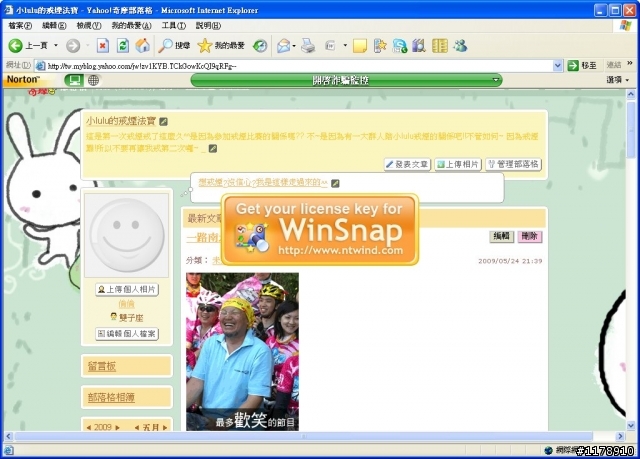Open the 部落格相簿 blog album link
This screenshot has height=459, width=640.
pos(111,397)
